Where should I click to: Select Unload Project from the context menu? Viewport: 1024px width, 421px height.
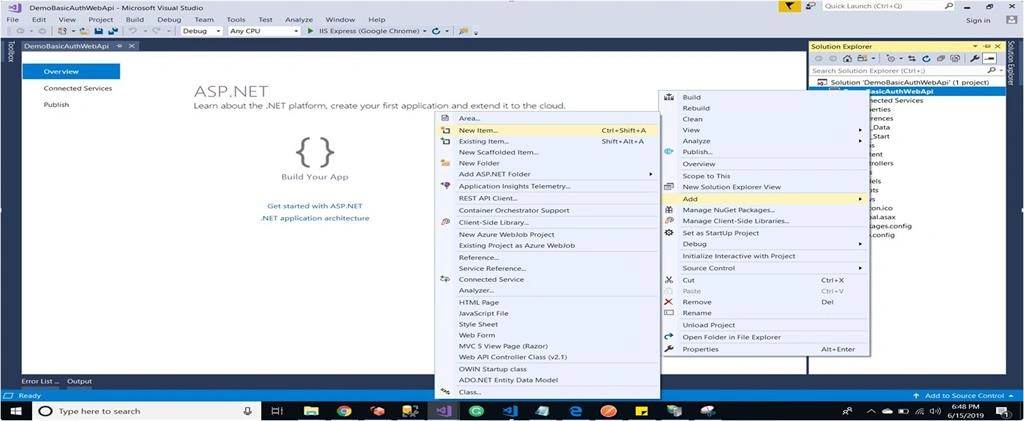765,324
